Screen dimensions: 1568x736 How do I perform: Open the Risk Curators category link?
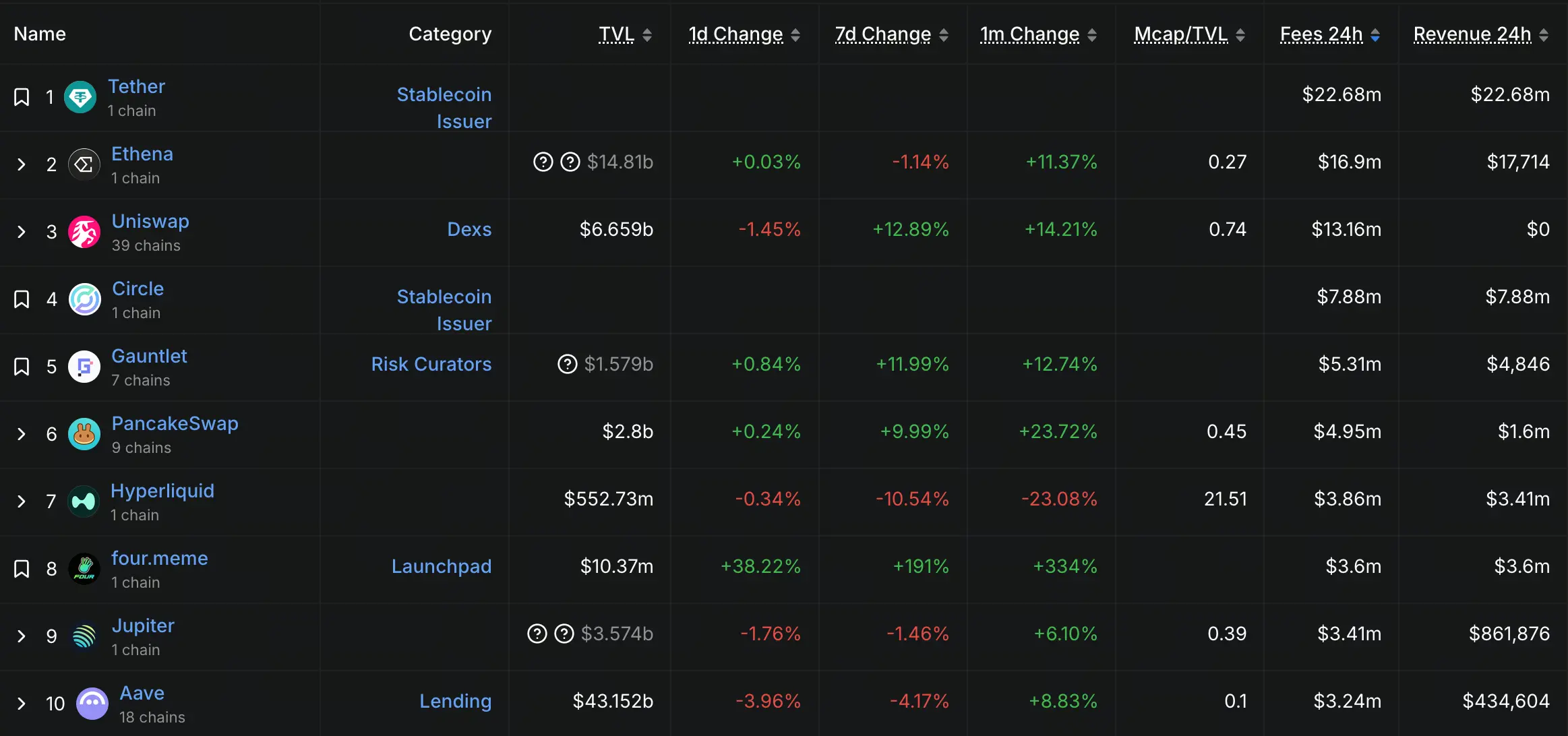431,364
